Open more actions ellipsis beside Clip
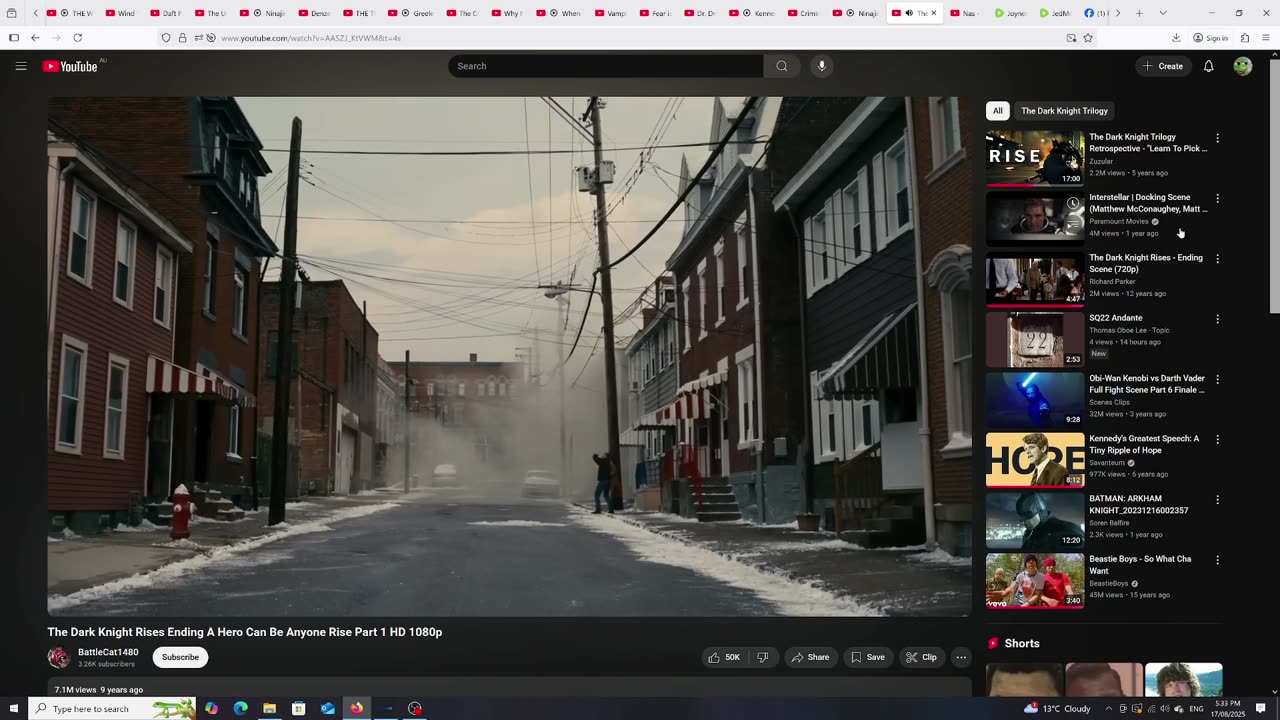Viewport: 1280px width, 720px height. pos(961,657)
